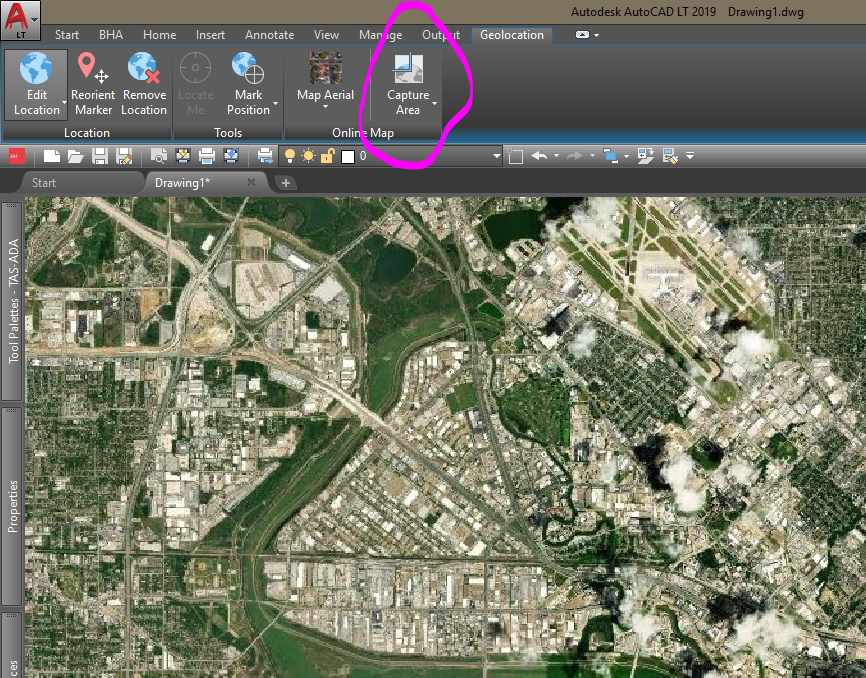This screenshot has width=866, height=678.
Task: Switch to the Home ribbon tab
Action: (160, 35)
